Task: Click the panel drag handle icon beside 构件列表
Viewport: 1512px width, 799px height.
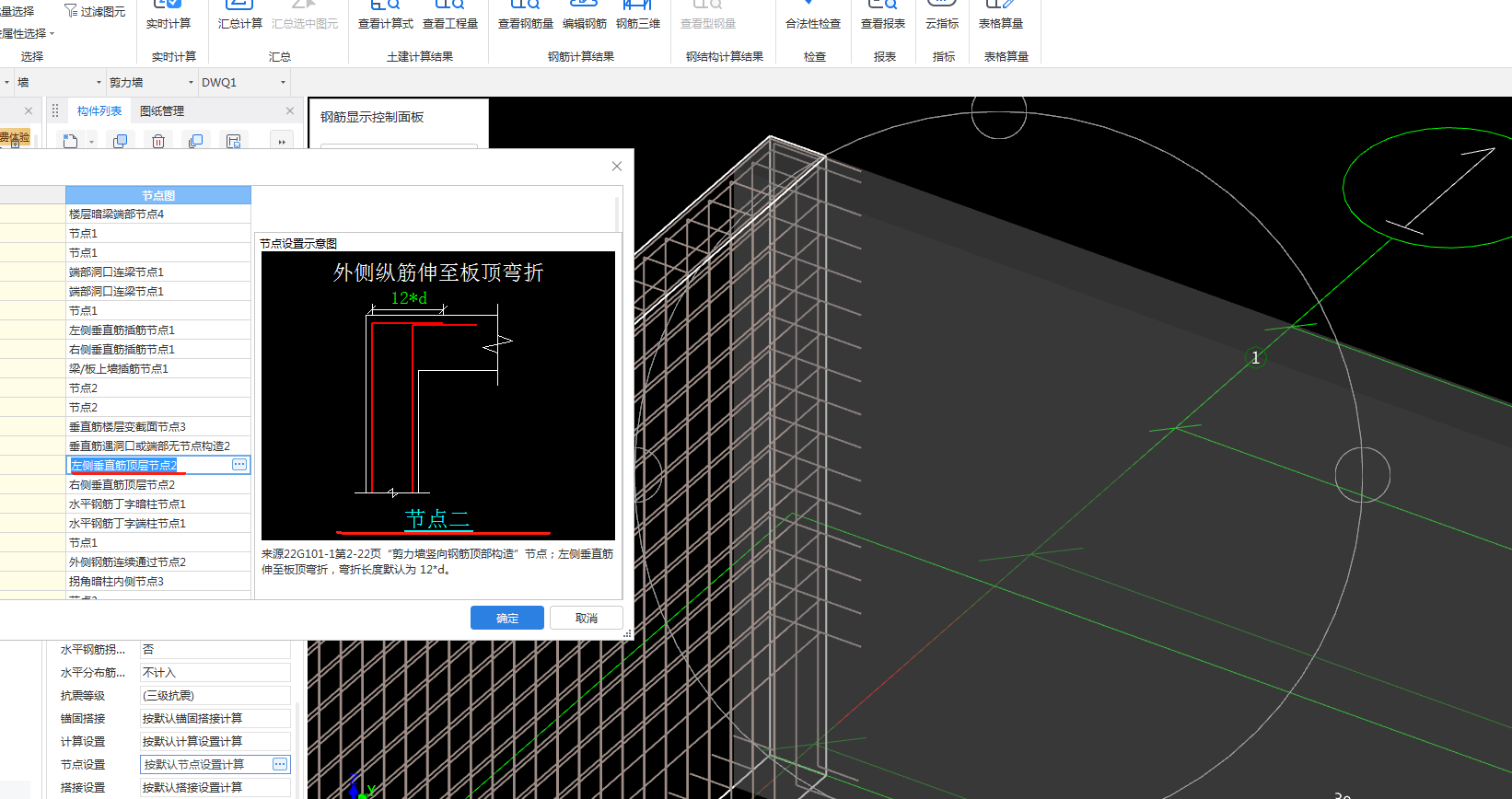Action: click(x=55, y=110)
